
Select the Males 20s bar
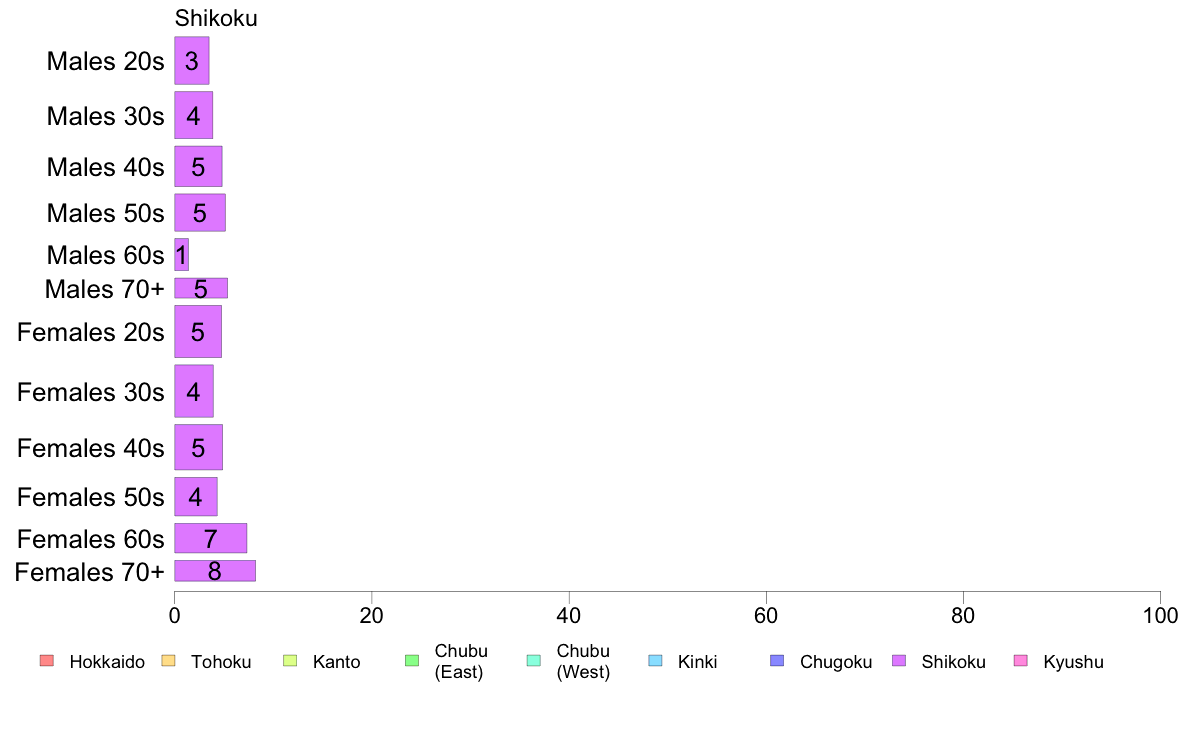click(192, 61)
